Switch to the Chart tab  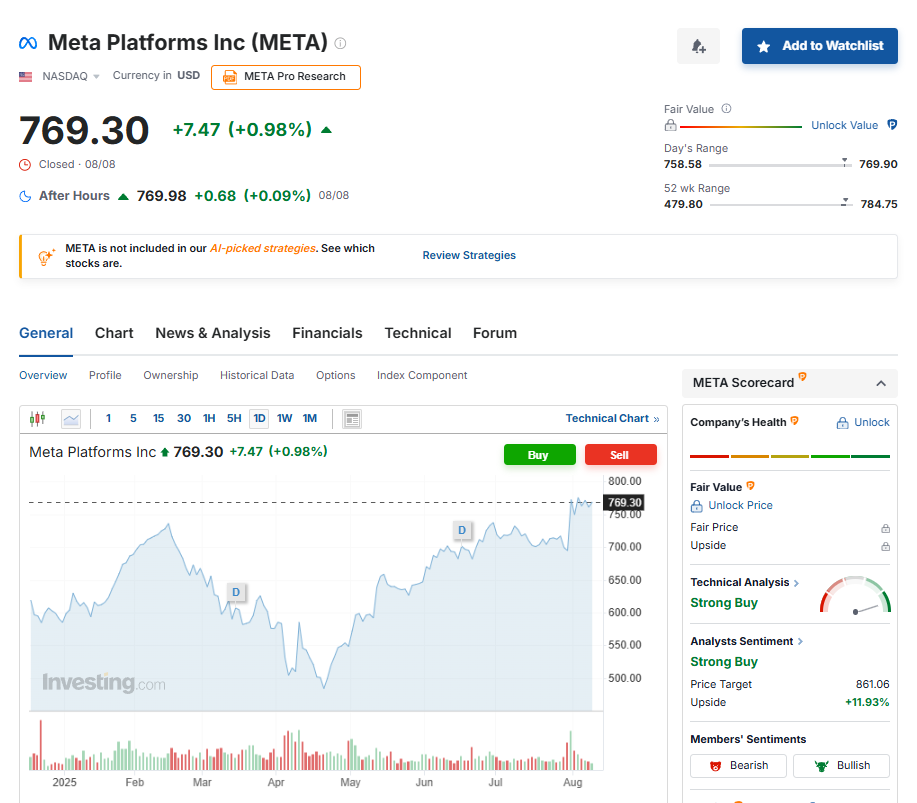(114, 333)
